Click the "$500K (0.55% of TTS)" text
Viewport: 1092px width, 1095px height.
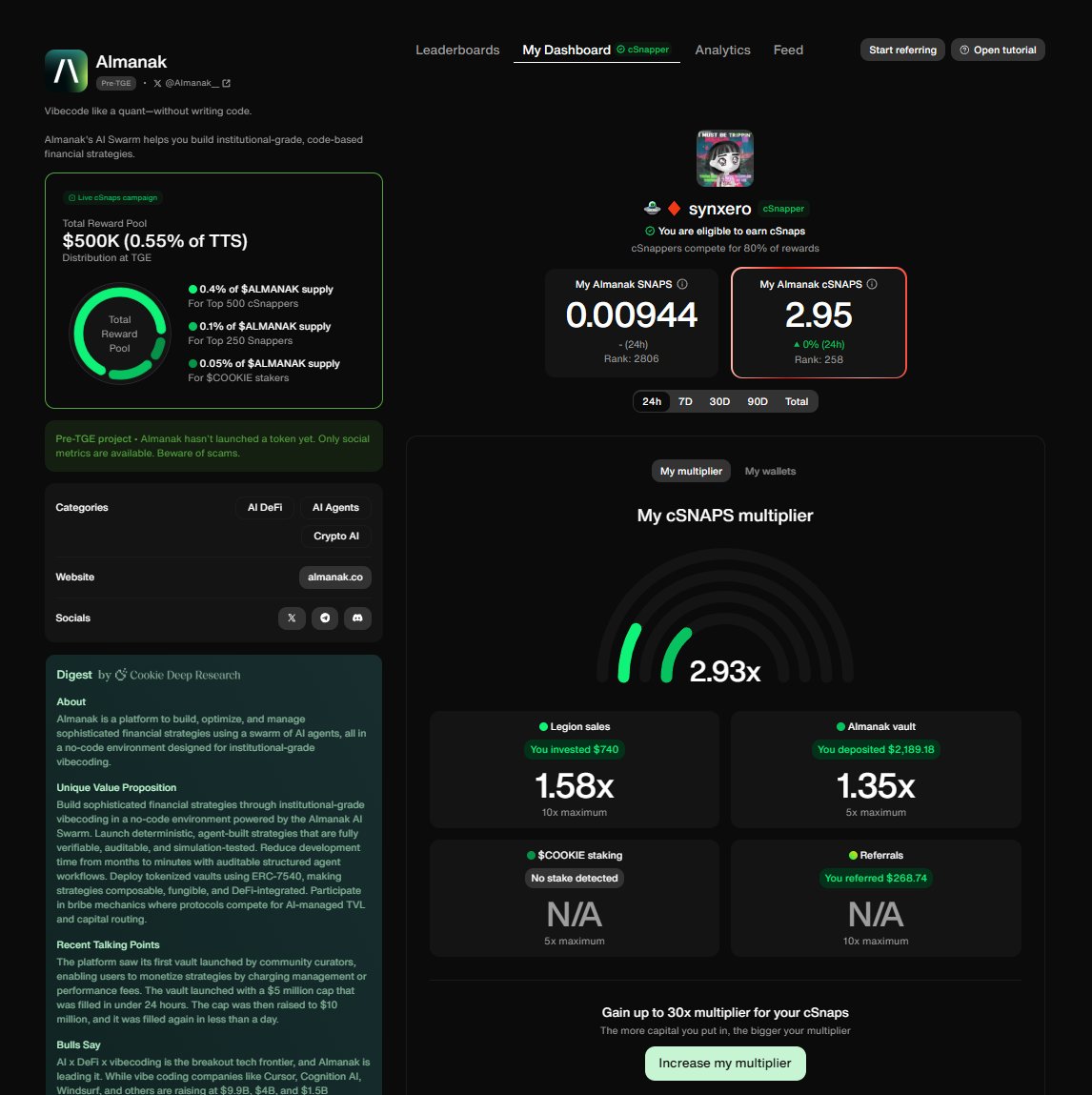(x=155, y=241)
